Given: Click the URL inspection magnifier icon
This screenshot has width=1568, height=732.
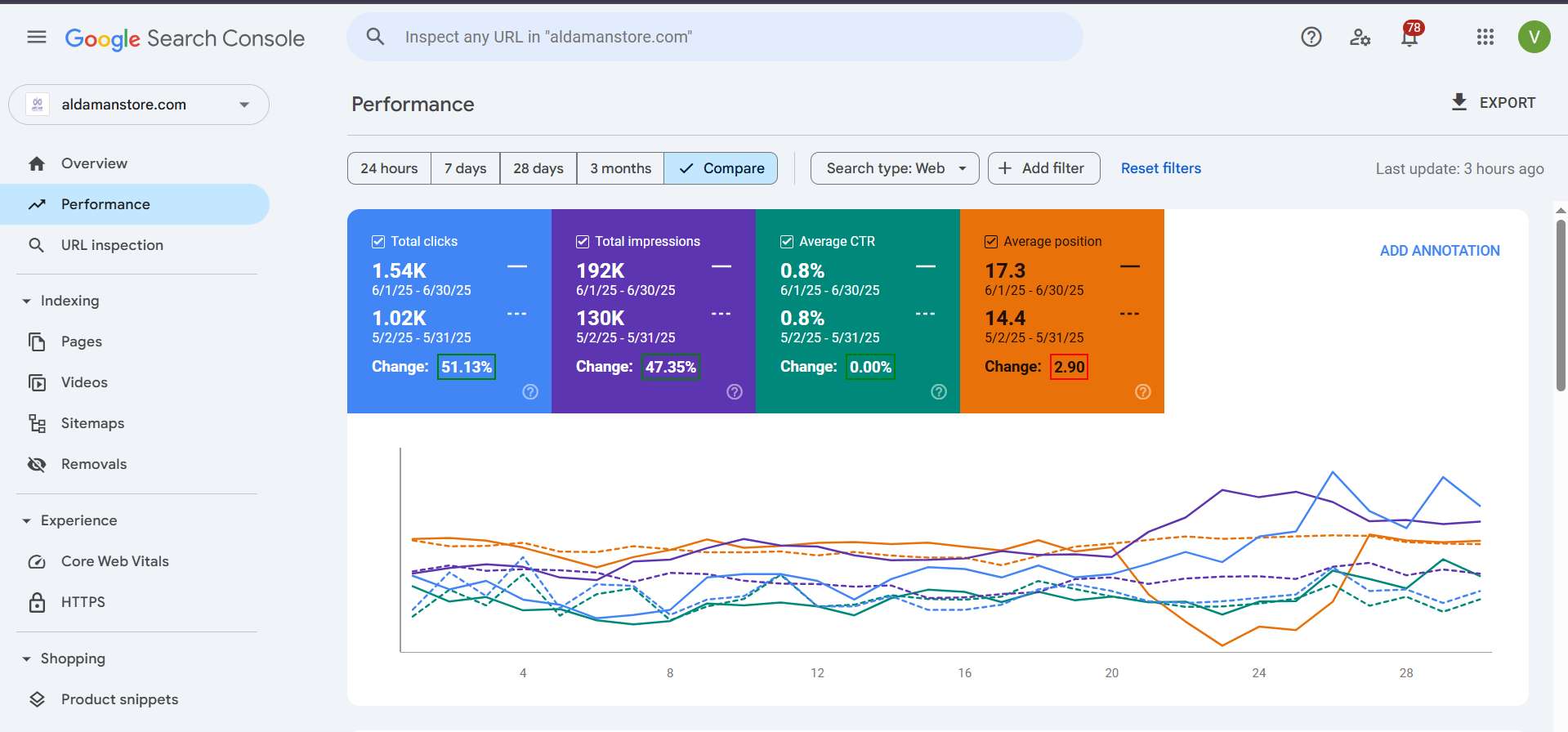Looking at the screenshot, I should point(37,245).
